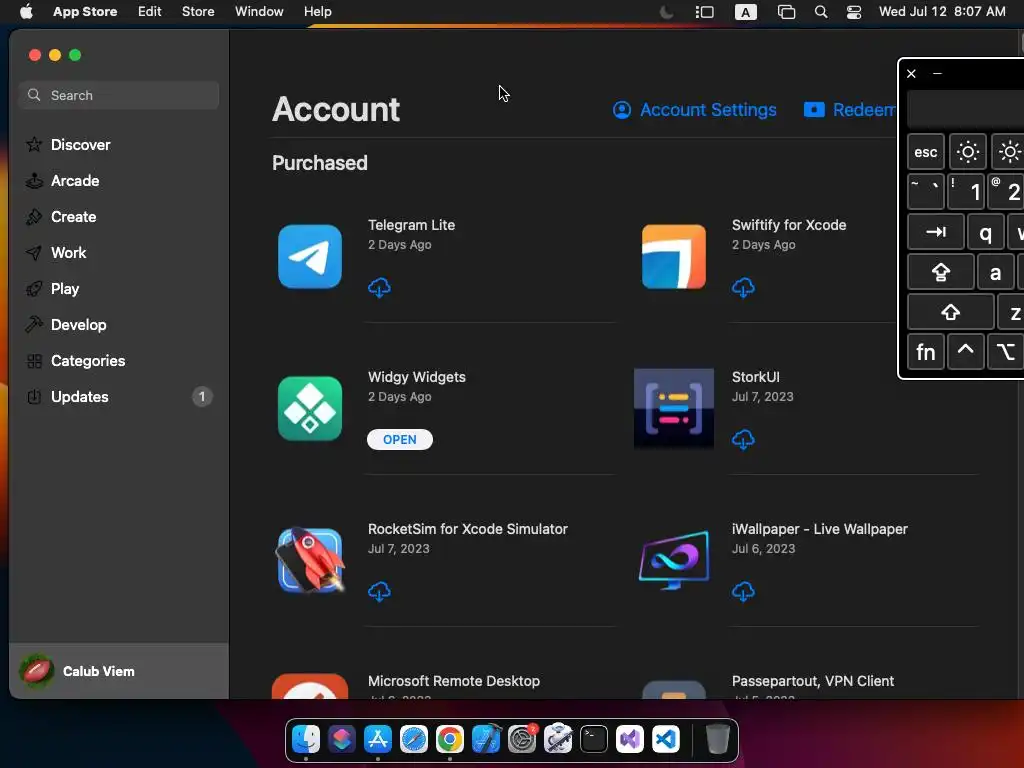The image size is (1024, 768).
Task: Open the Telegram Lite app icon
Action: pos(310,257)
